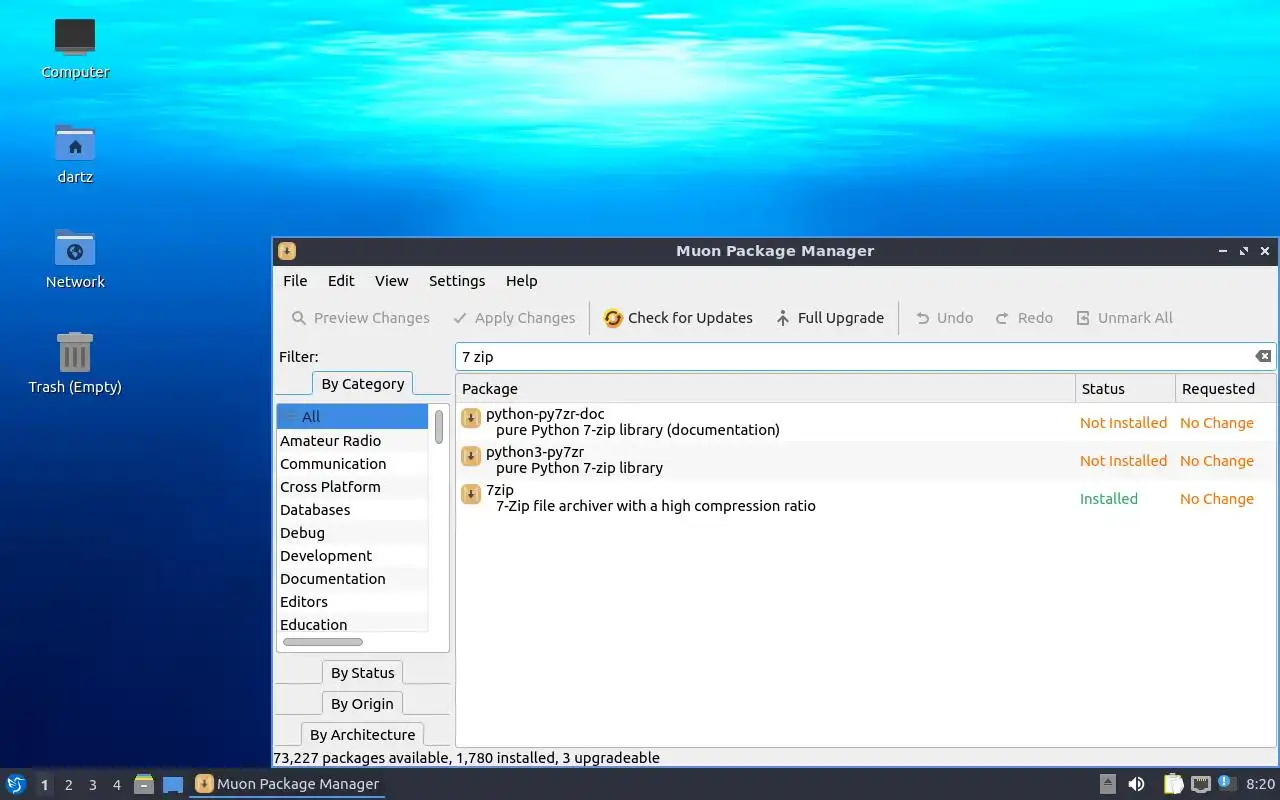Open the Network desktop icon
This screenshot has width=1280, height=800.
[75, 258]
